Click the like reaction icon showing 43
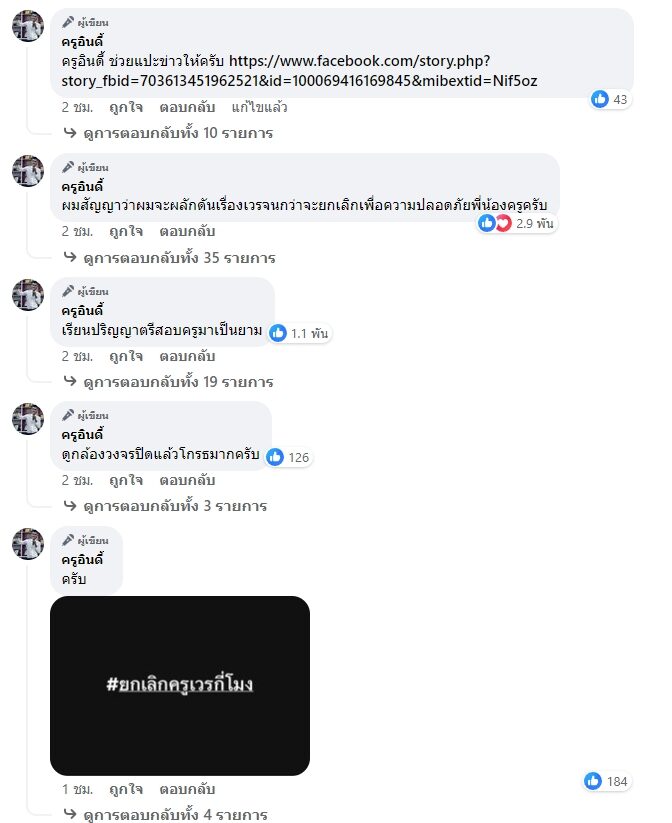Viewport: 672px width, 823px height. (x=600, y=99)
